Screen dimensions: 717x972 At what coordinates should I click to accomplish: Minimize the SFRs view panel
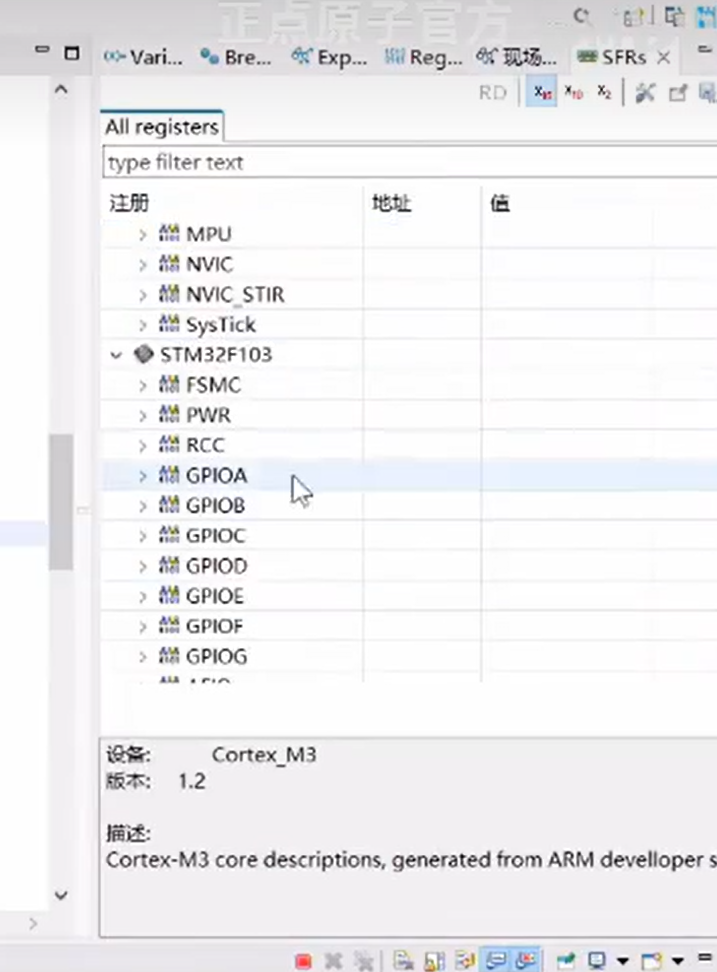[x=705, y=50]
